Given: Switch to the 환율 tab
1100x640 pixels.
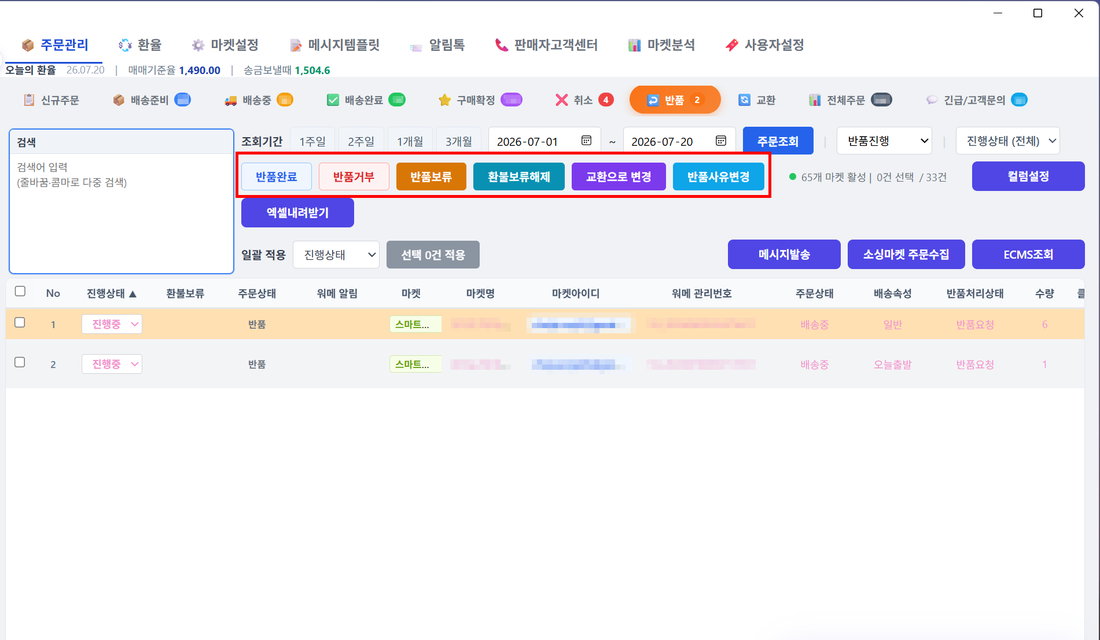Looking at the screenshot, I should tap(140, 45).
